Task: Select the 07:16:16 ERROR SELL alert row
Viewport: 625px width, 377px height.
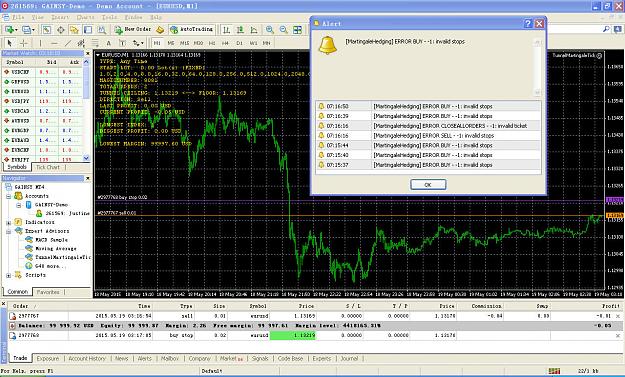Action: (x=428, y=135)
